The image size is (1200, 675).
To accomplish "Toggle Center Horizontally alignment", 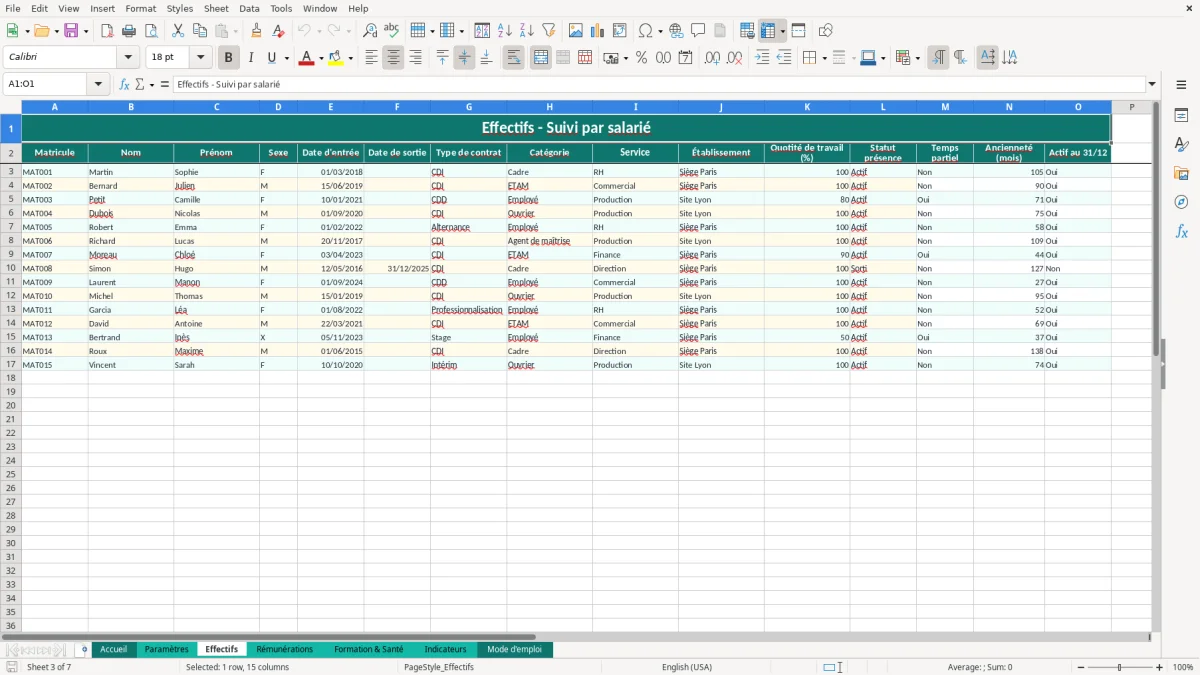I will click(x=393, y=58).
